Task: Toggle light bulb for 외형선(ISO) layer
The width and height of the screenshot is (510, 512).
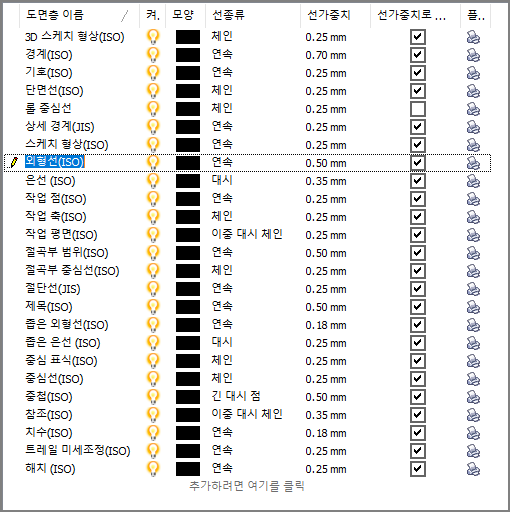Action: (153, 163)
